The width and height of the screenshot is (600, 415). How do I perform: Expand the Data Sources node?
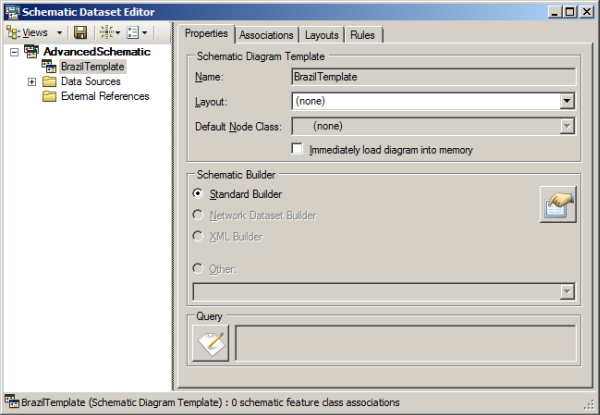click(x=32, y=81)
